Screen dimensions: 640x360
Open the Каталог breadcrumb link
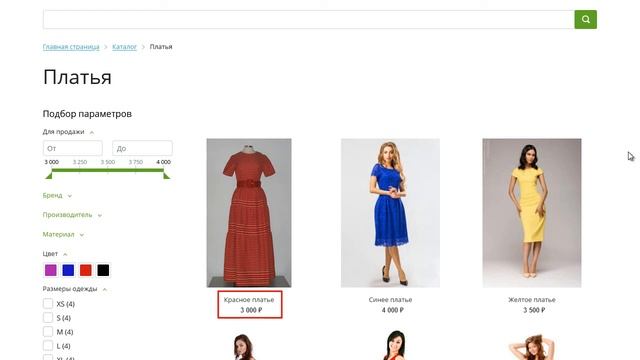pyautogui.click(x=124, y=47)
